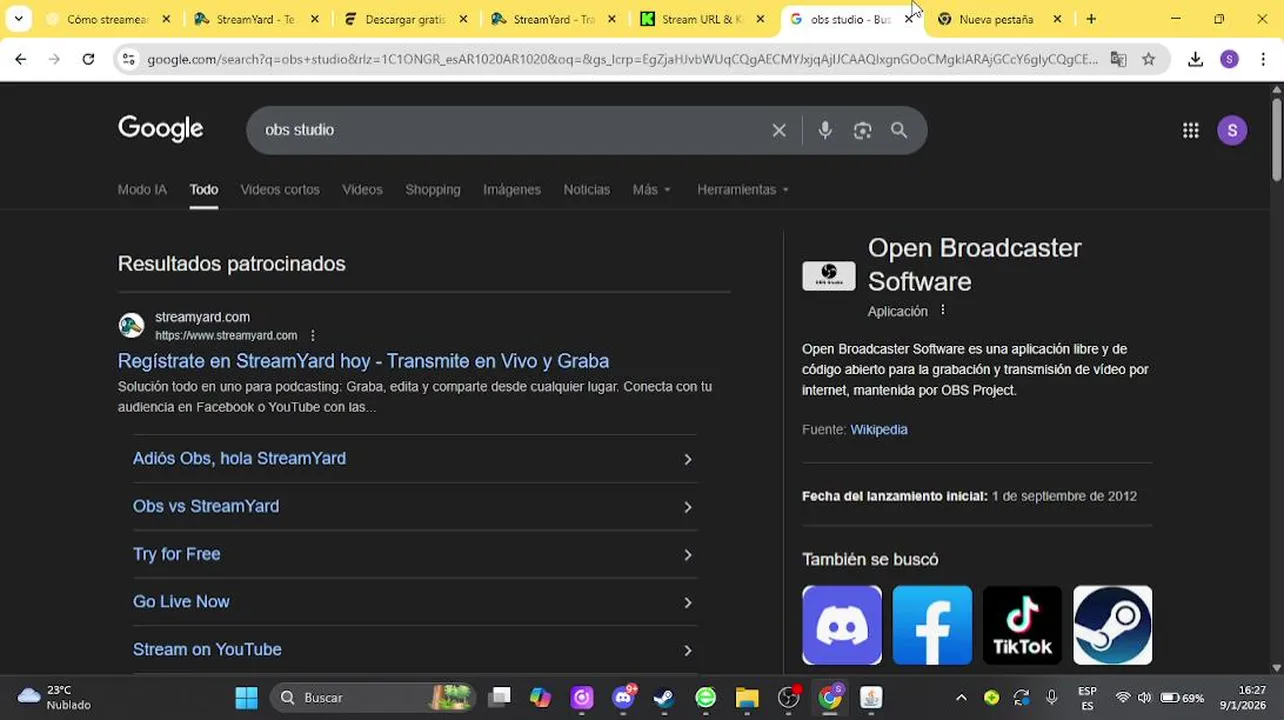
Task: Open Chrome three-dot menu
Action: click(1263, 59)
